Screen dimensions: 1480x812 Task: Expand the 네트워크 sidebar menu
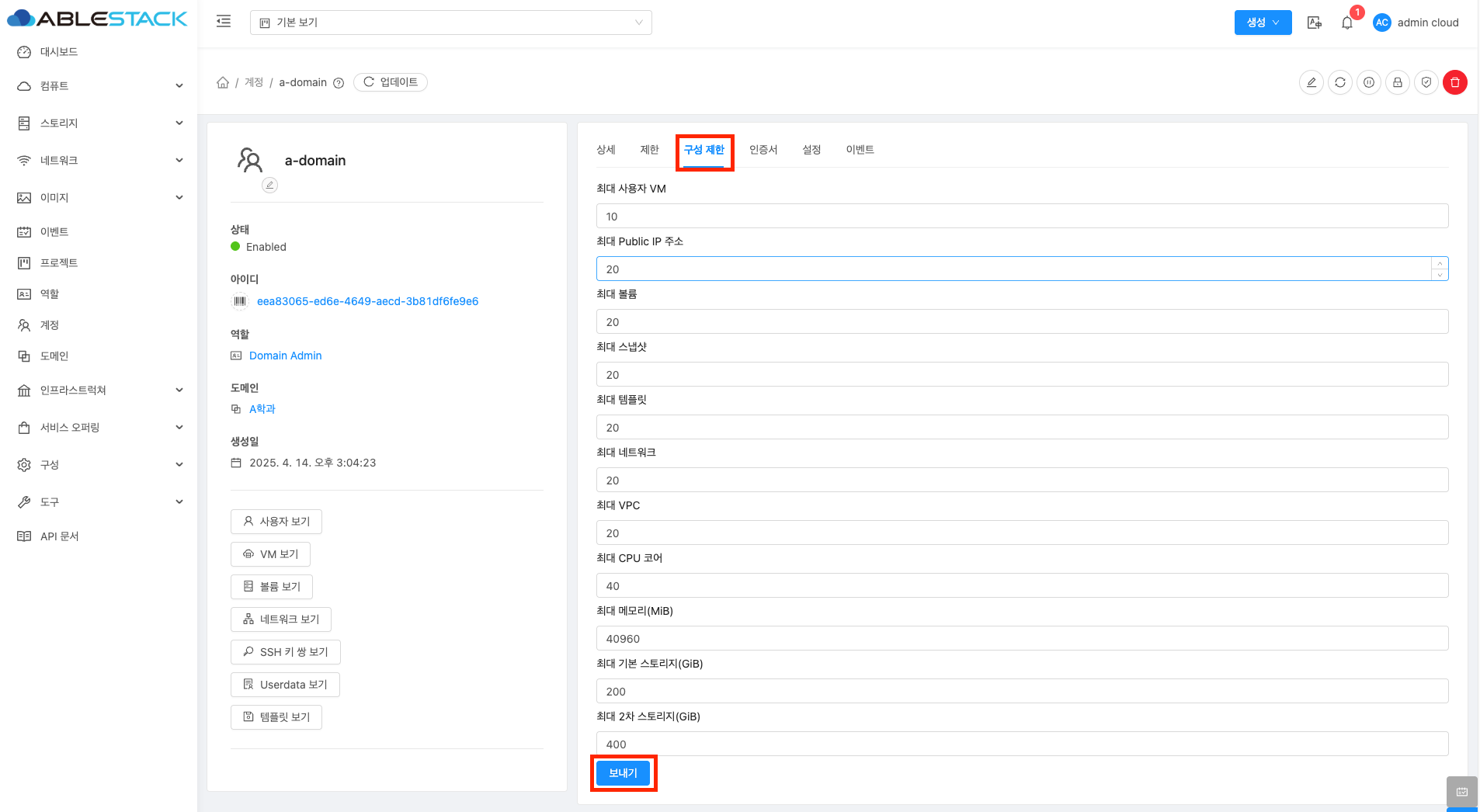click(100, 161)
